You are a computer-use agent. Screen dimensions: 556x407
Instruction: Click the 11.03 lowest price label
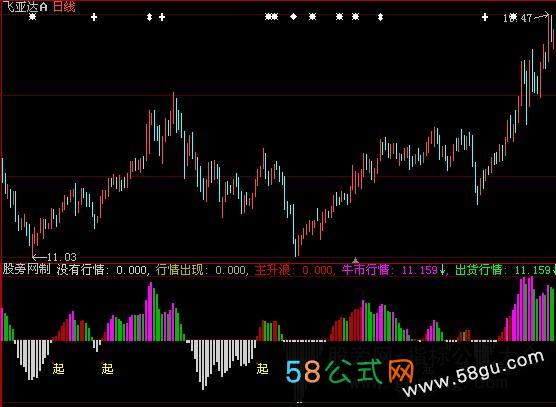62,257
